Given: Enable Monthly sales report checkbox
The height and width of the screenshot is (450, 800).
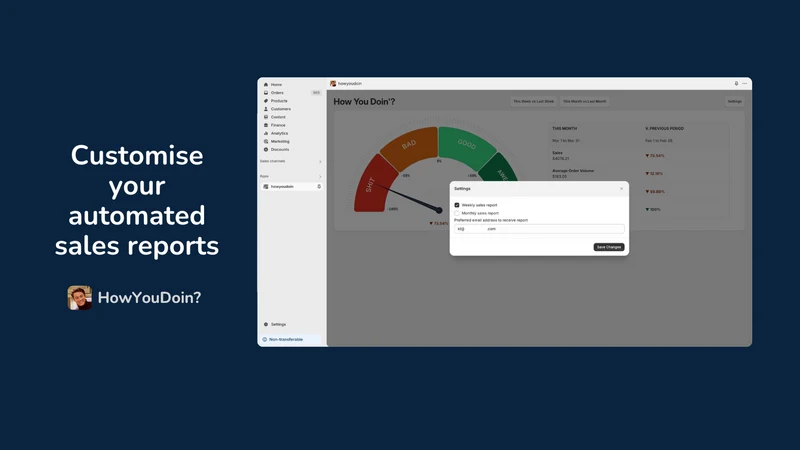Looking at the screenshot, I should coord(457,213).
